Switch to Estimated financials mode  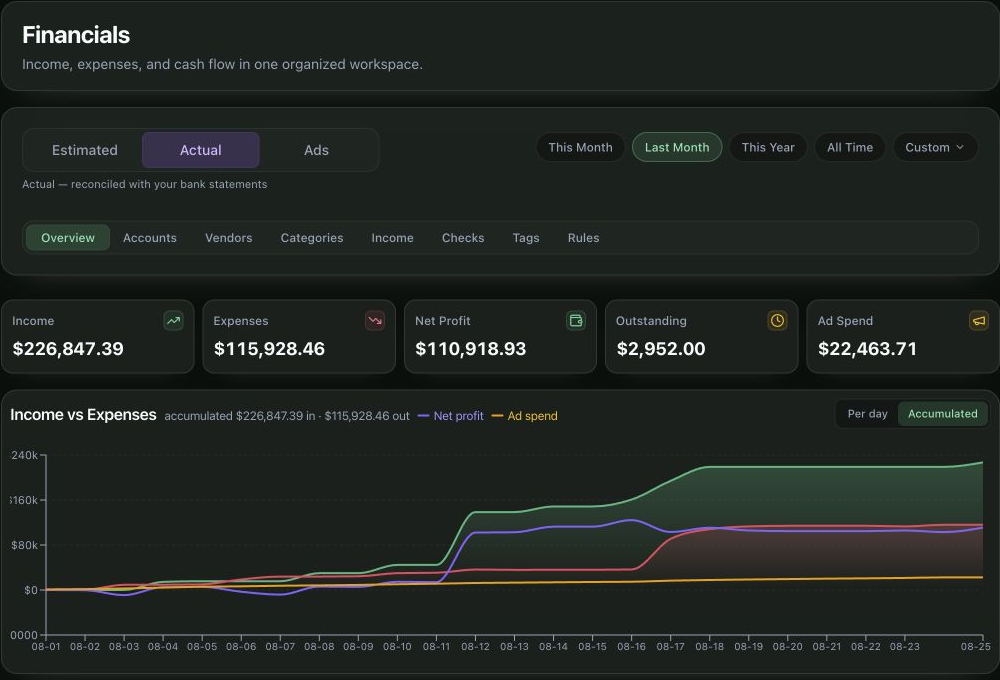(x=85, y=151)
